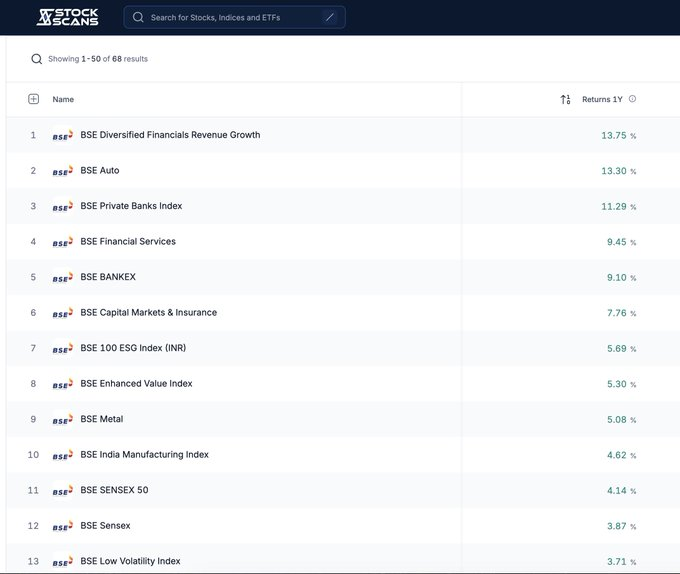
Task: Click BSE logo in India Manufacturing Index row
Action: click(62, 455)
